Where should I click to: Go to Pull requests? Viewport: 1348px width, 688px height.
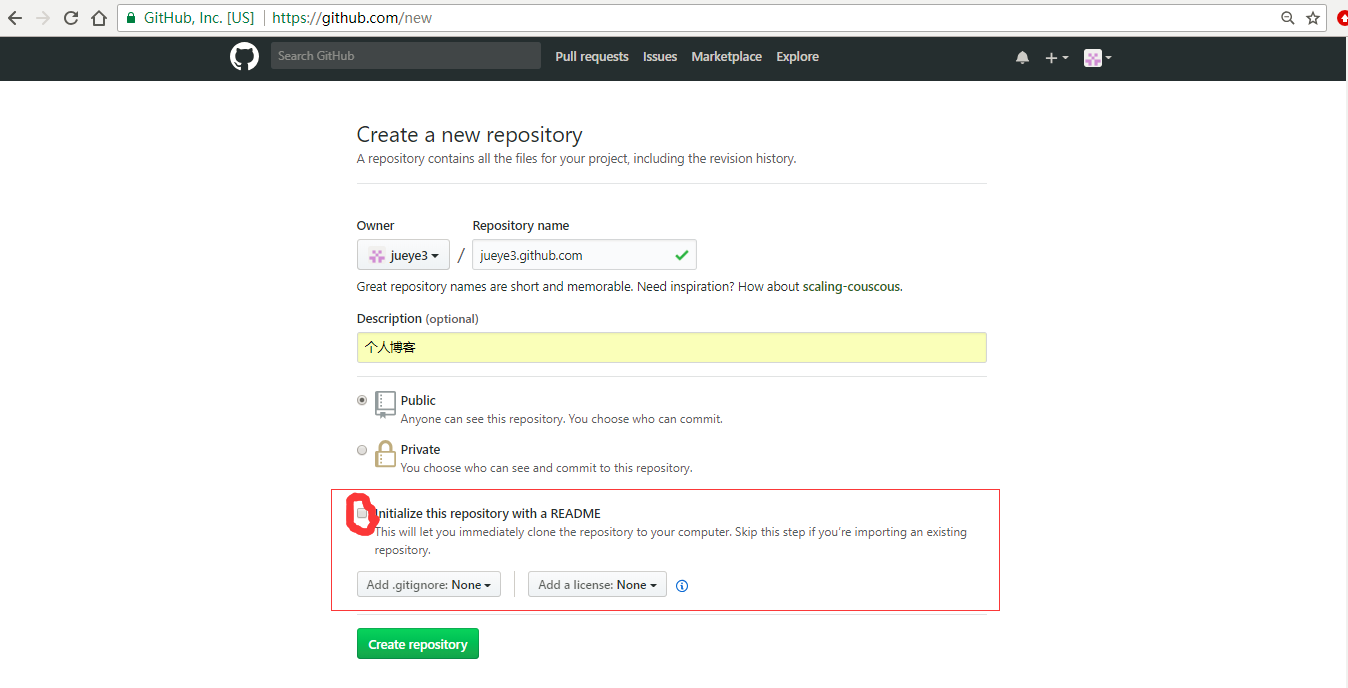[x=592, y=57]
